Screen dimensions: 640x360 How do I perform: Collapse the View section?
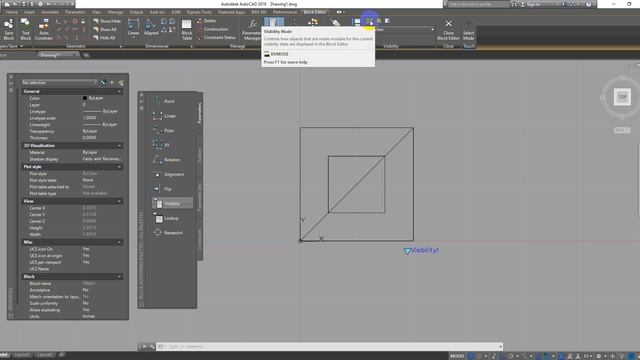pos(119,201)
